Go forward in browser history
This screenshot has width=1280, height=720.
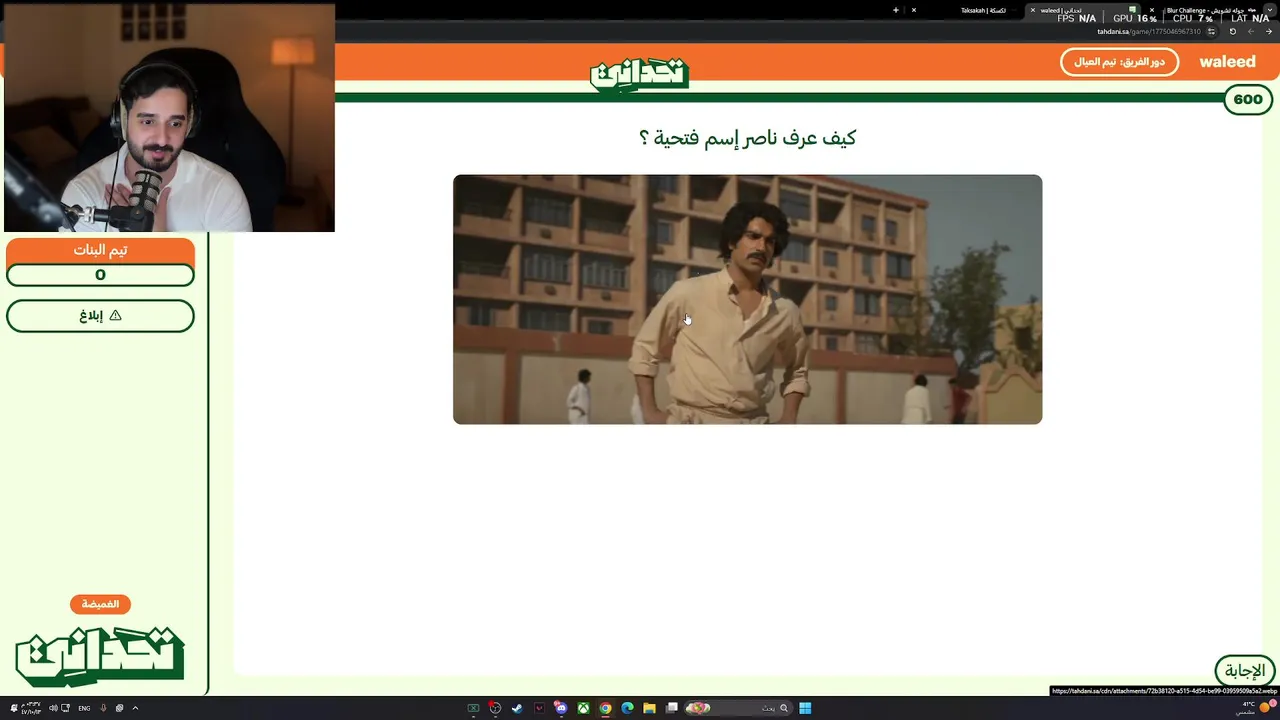coord(1269,31)
